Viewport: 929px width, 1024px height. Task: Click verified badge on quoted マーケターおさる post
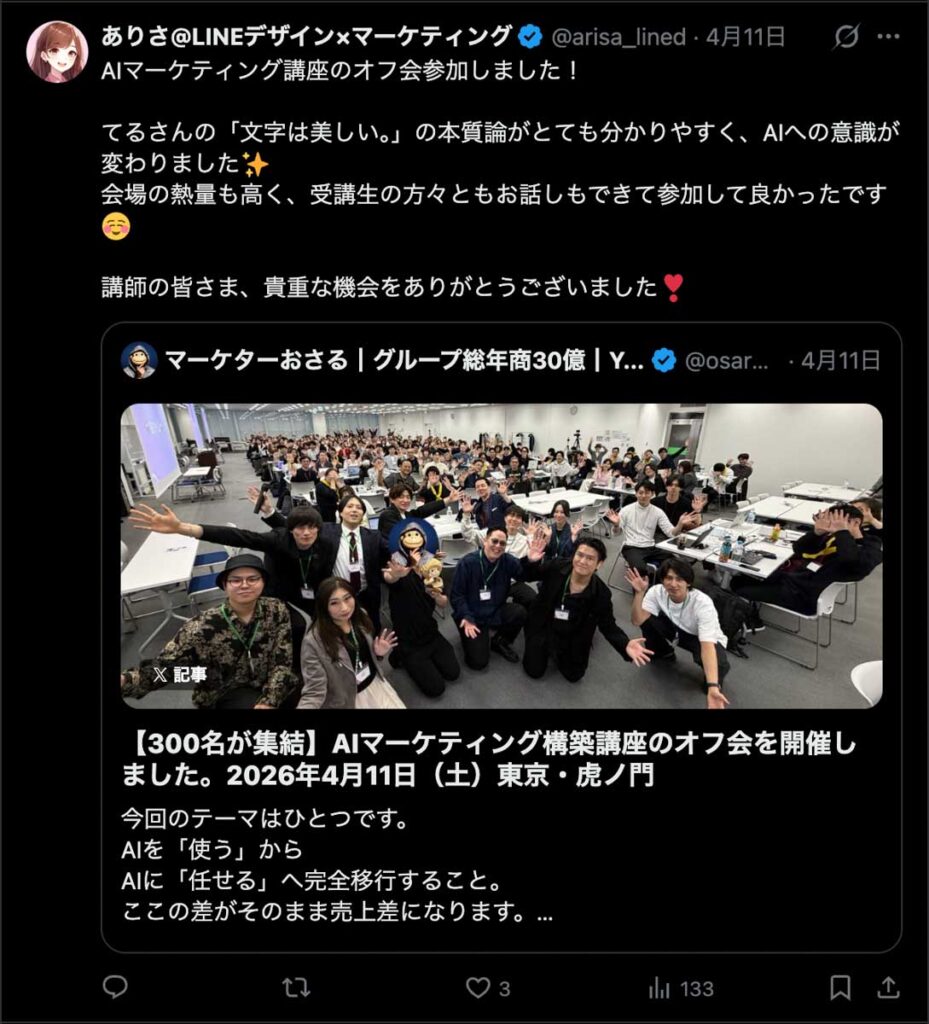664,360
